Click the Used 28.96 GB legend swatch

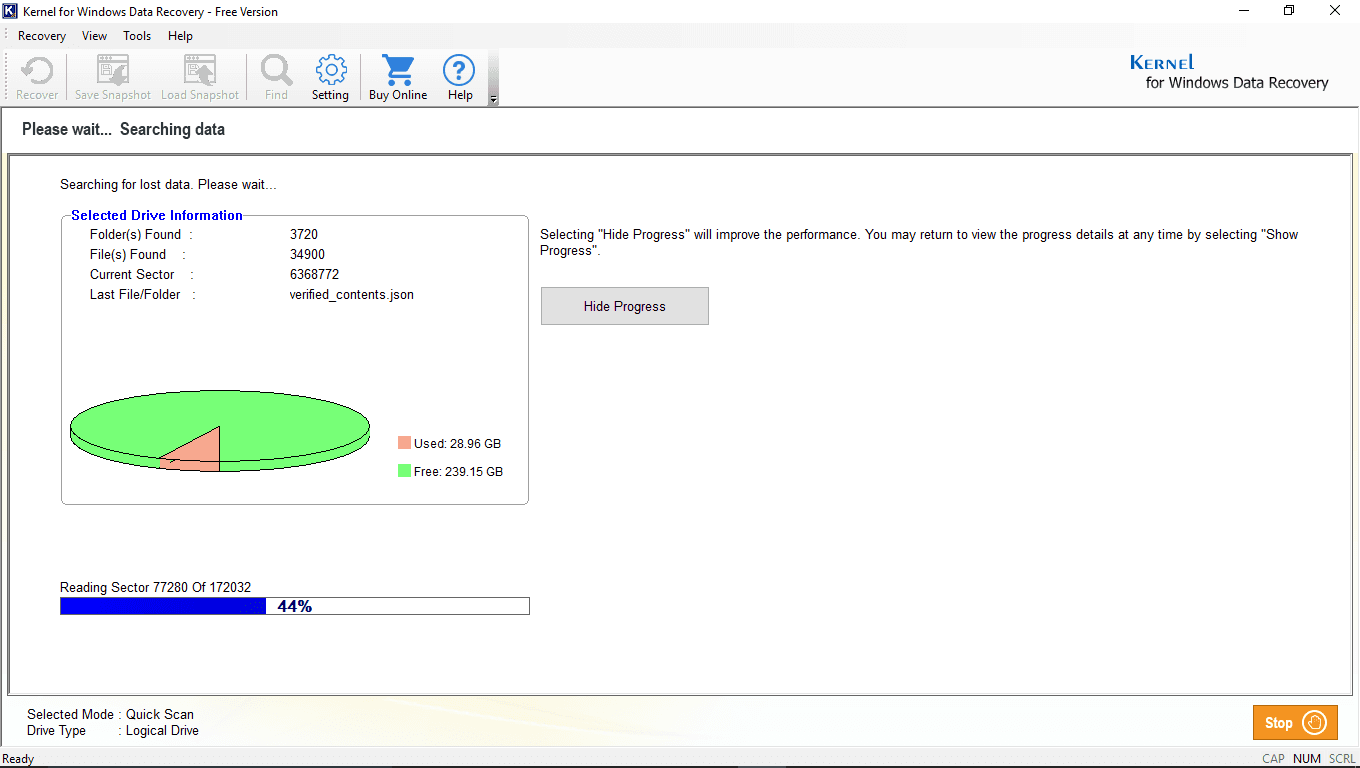tap(404, 443)
